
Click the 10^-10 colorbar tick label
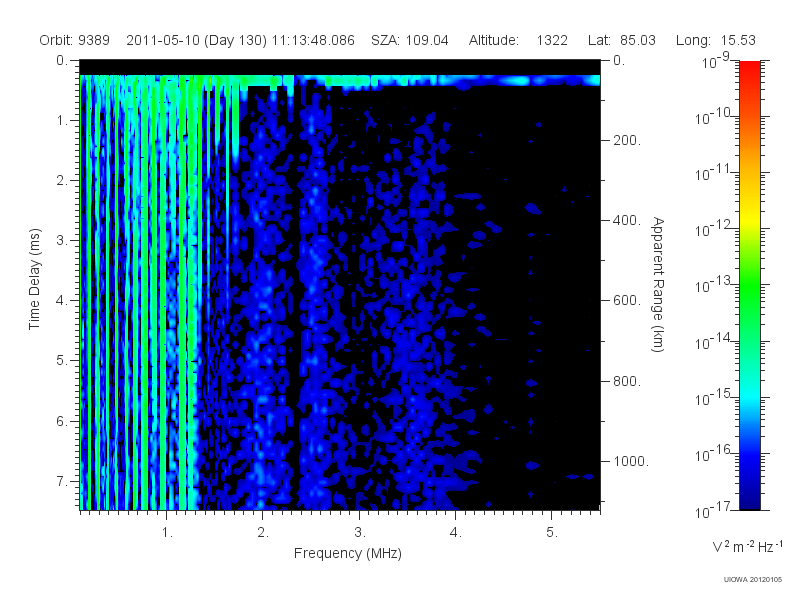715,117
